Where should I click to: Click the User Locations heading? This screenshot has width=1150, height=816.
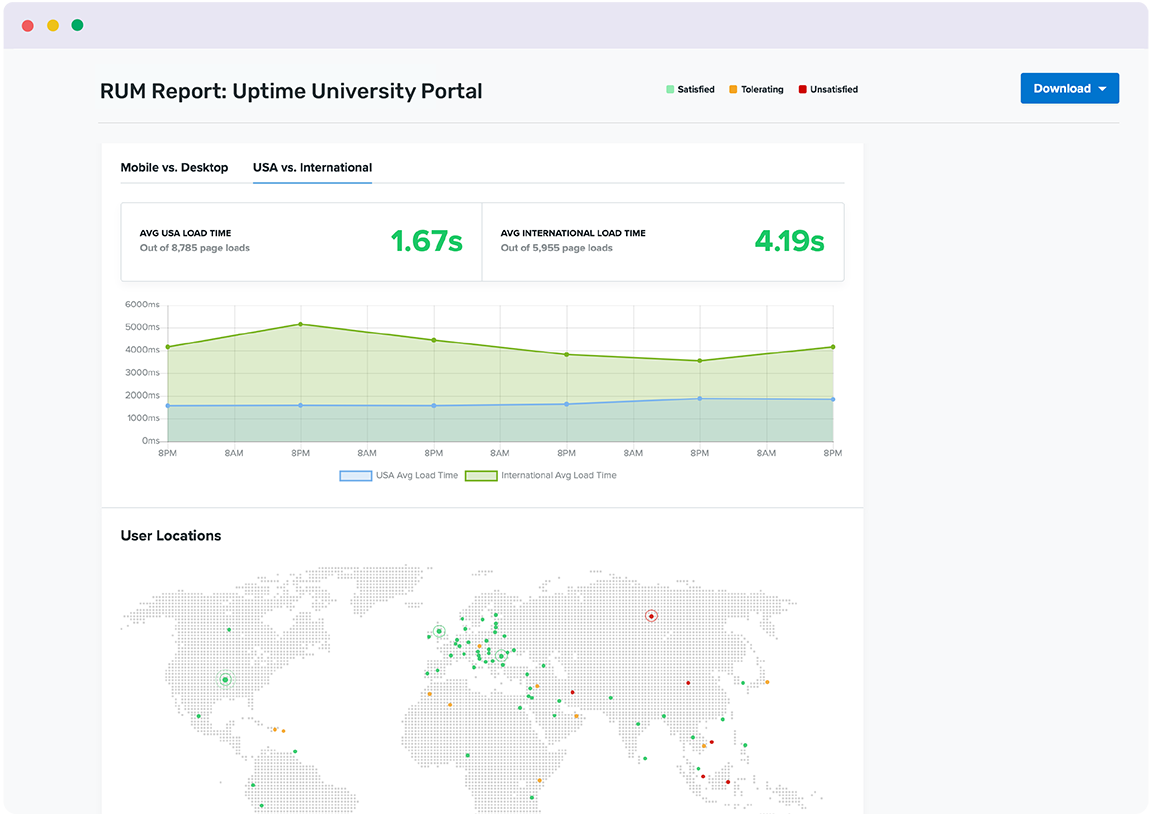tap(171, 535)
